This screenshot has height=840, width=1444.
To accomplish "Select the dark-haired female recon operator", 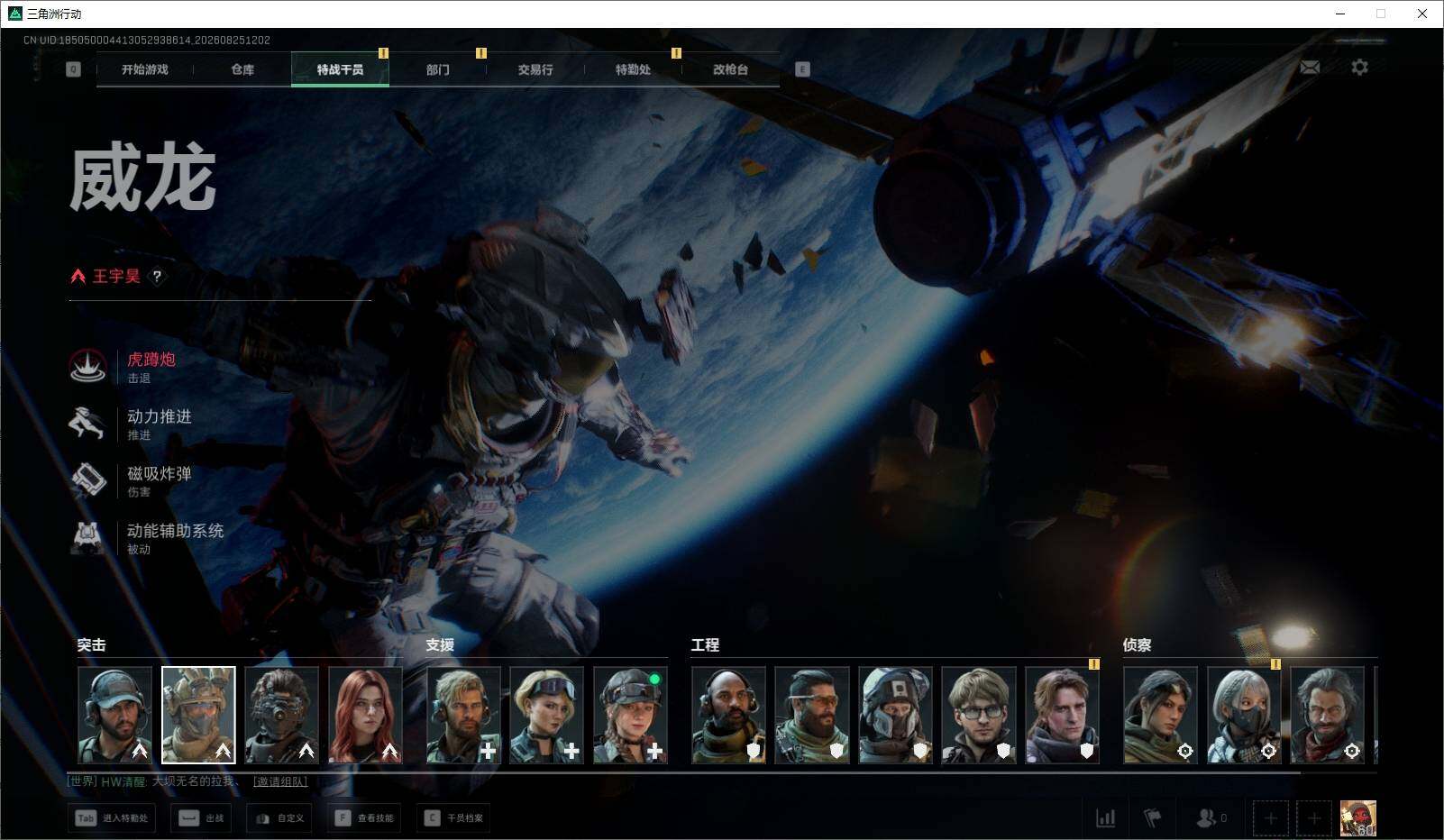I will pos(1161,716).
